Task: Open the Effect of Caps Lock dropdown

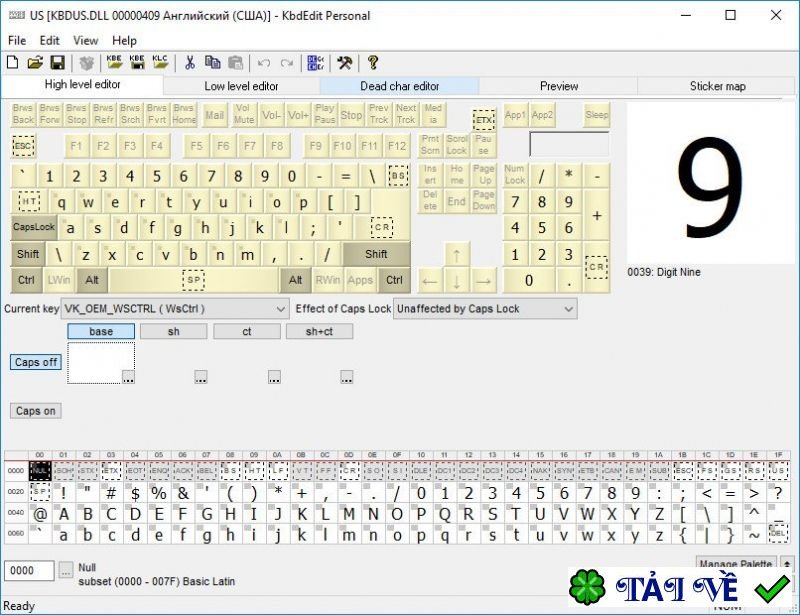Action: 567,309
